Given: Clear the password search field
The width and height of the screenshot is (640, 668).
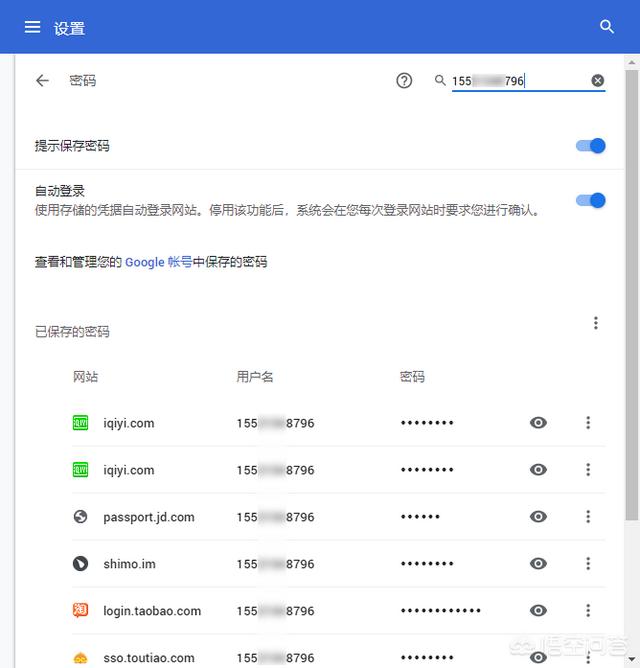Looking at the screenshot, I should [x=598, y=81].
